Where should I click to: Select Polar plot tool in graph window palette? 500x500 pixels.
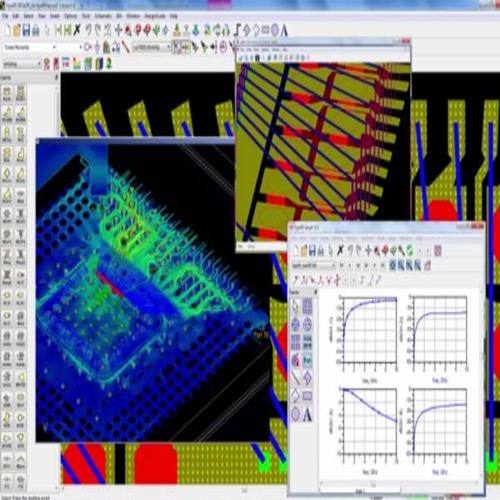pyautogui.click(x=295, y=324)
